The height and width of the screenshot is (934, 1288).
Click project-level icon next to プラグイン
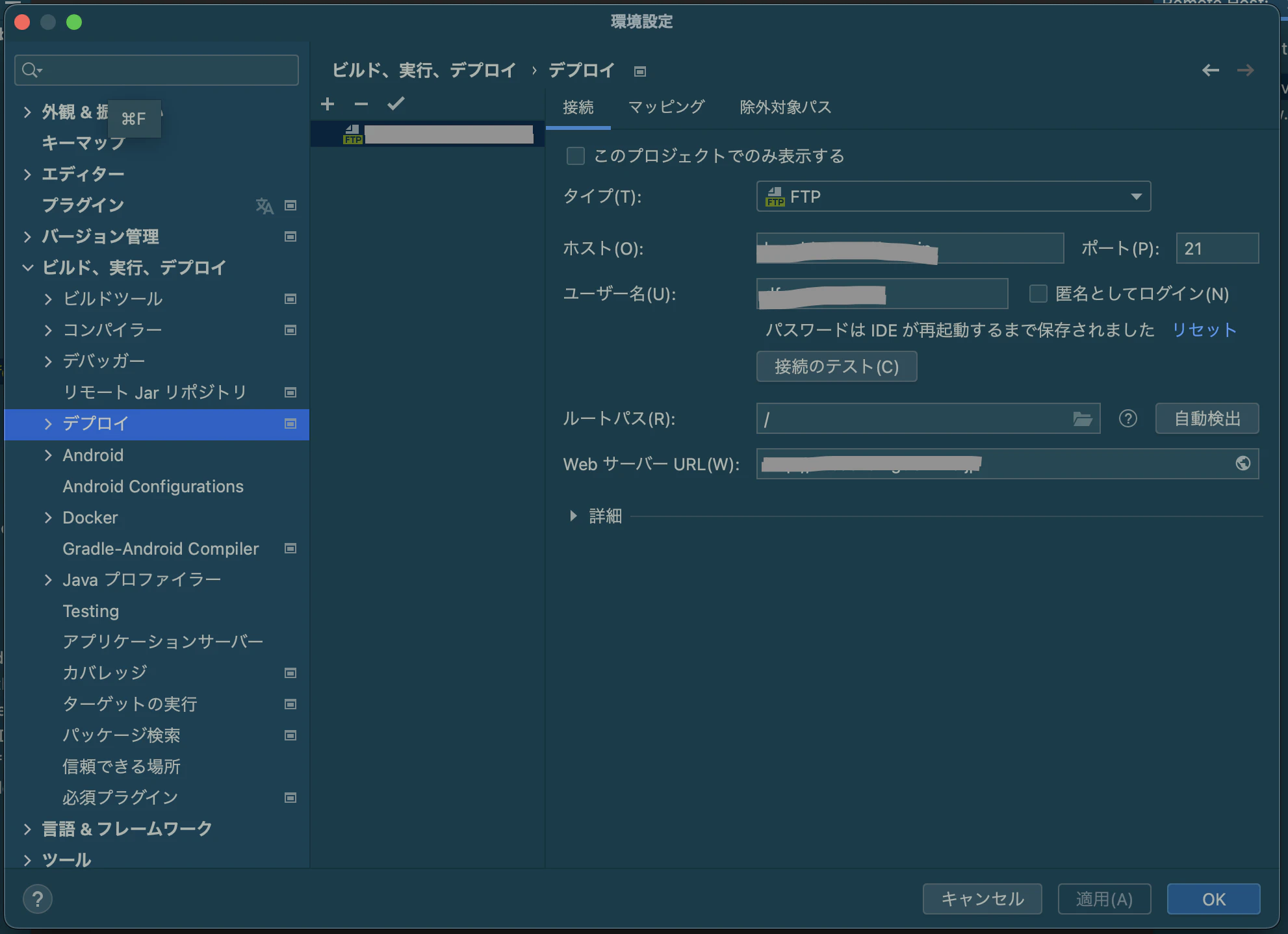[290, 206]
